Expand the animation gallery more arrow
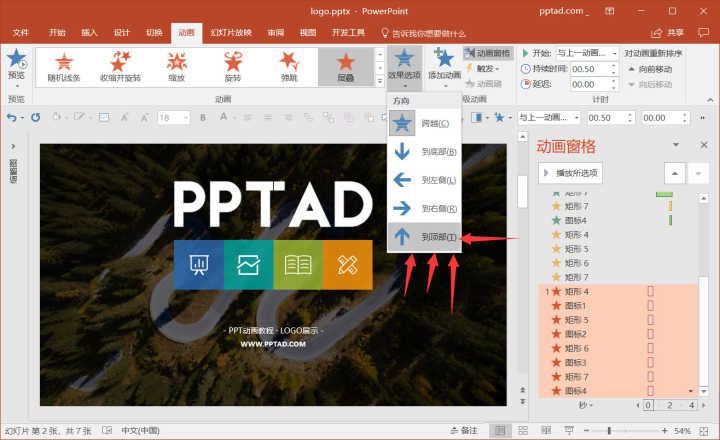 [380, 81]
